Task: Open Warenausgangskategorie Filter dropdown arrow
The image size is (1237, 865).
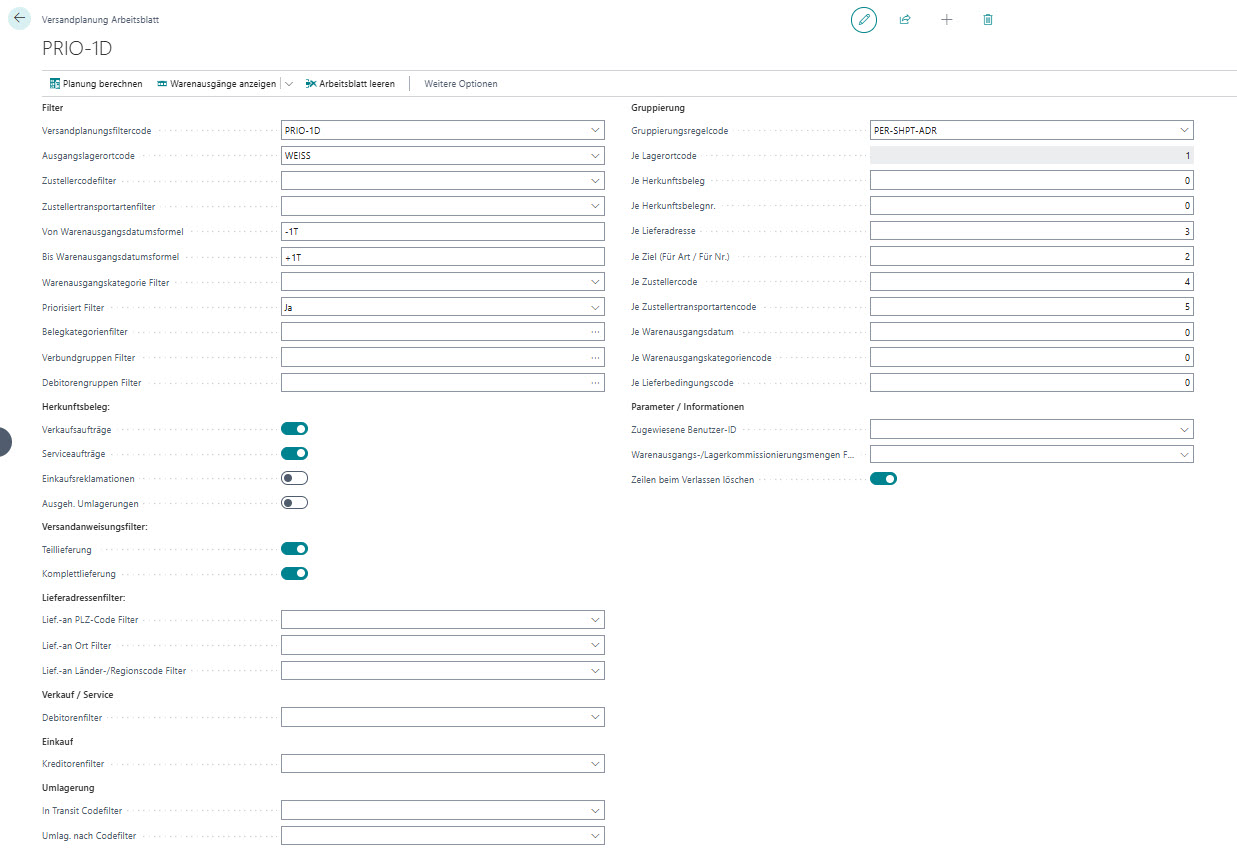Action: pos(596,282)
